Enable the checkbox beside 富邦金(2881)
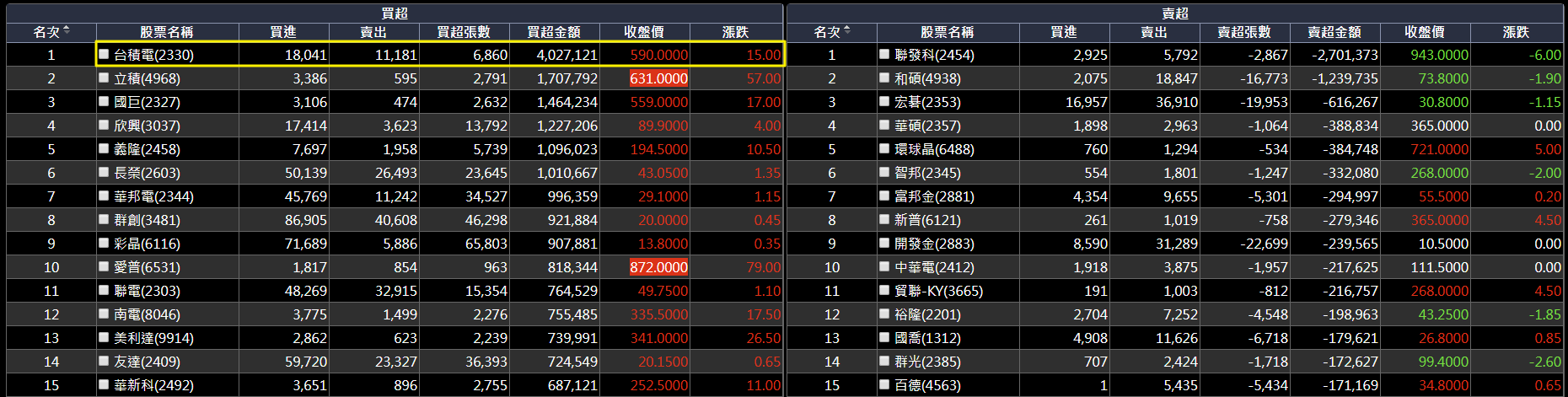The height and width of the screenshot is (397, 1568). tap(884, 196)
